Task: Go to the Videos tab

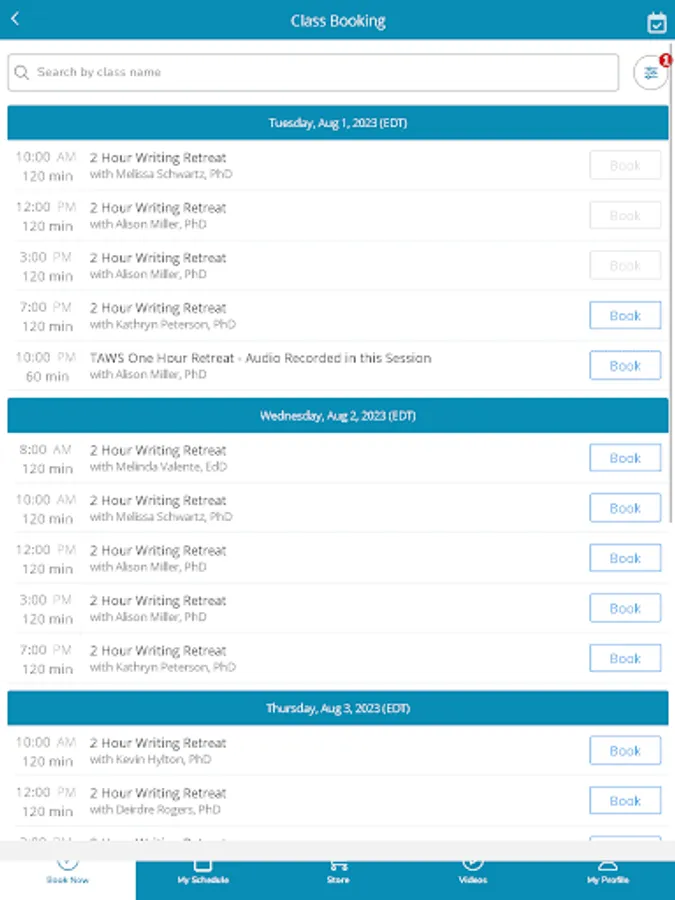Action: 473,870
